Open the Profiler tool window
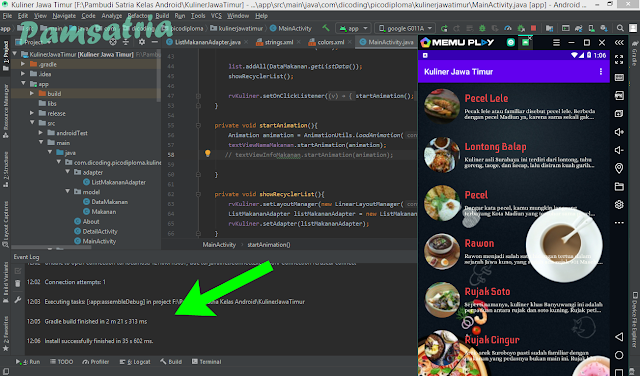Screen dimensions: 640x376 96,362
